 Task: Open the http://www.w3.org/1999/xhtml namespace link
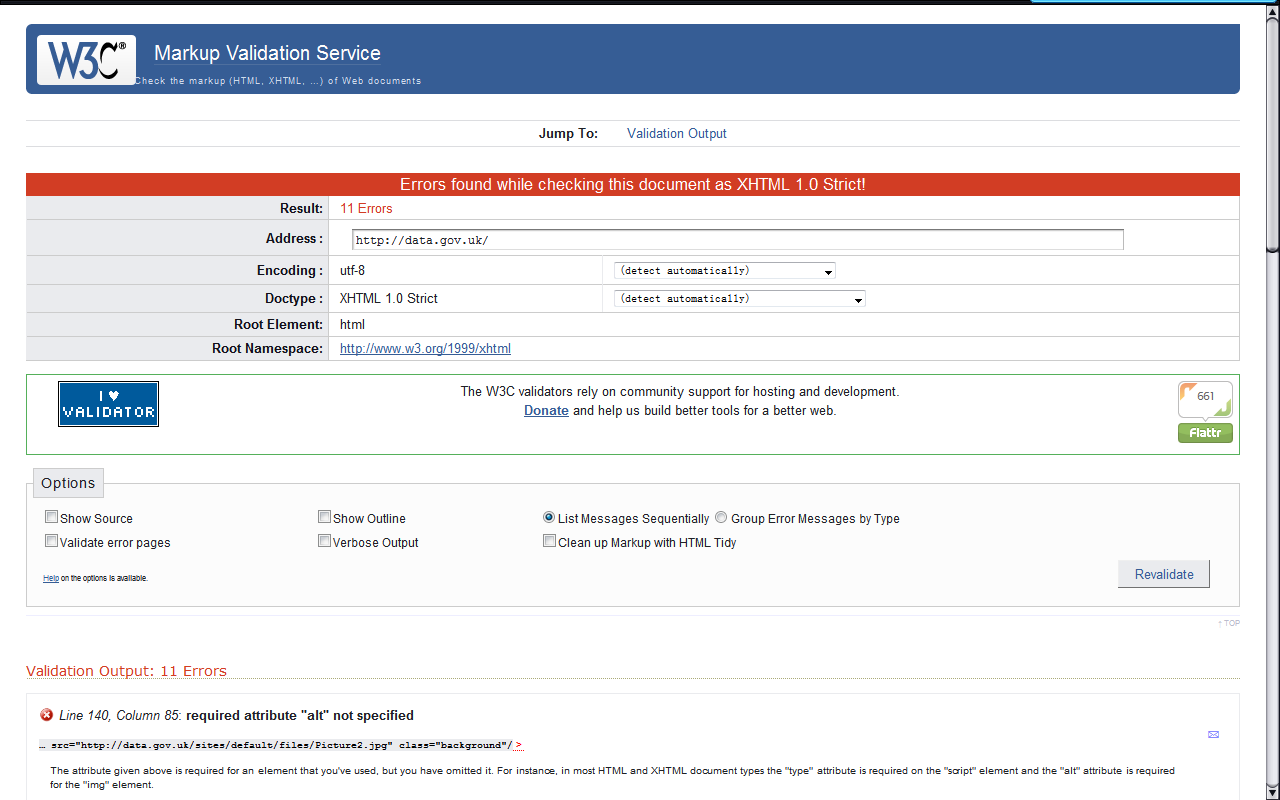pos(425,349)
